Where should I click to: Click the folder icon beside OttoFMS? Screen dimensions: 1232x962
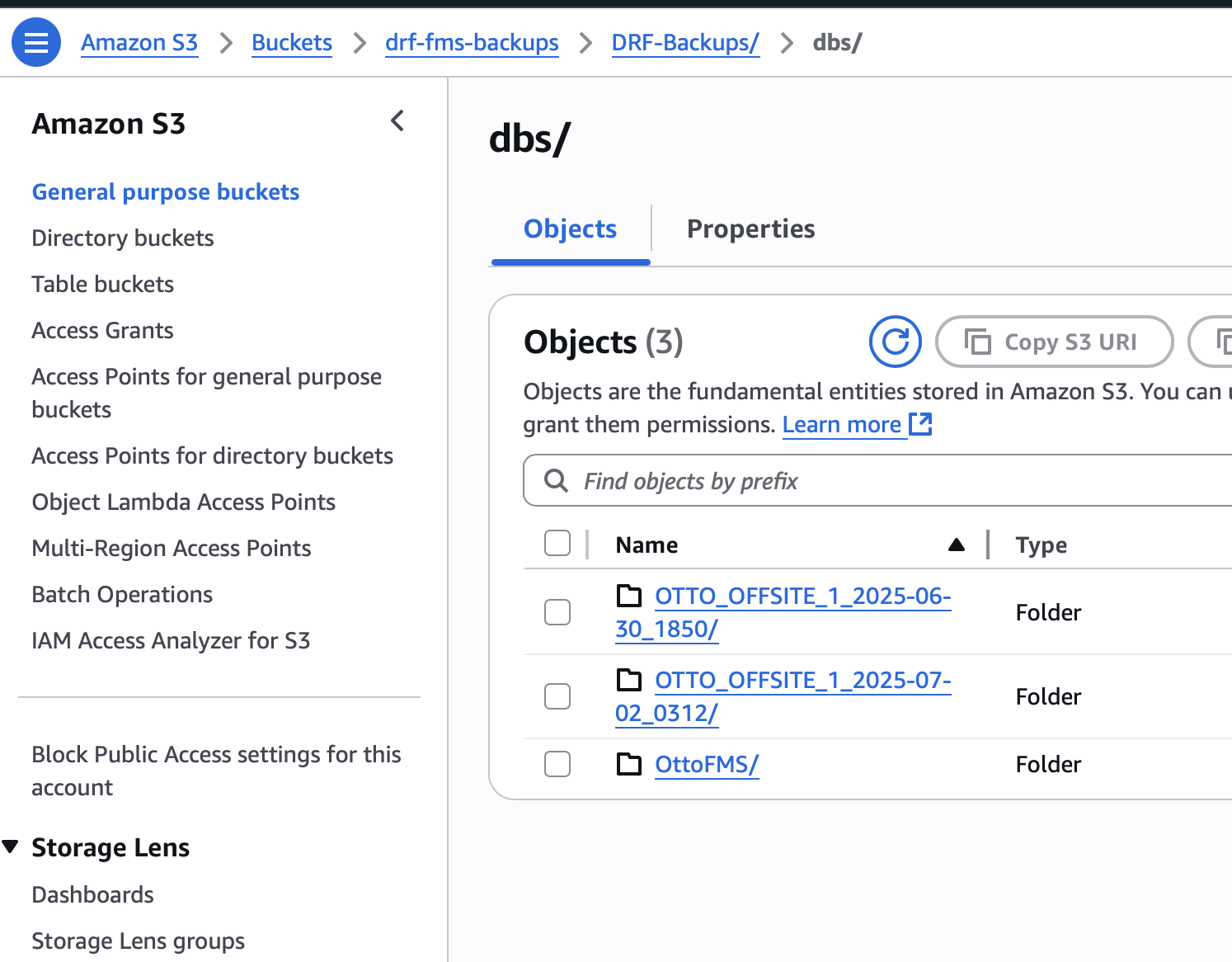pyautogui.click(x=629, y=764)
